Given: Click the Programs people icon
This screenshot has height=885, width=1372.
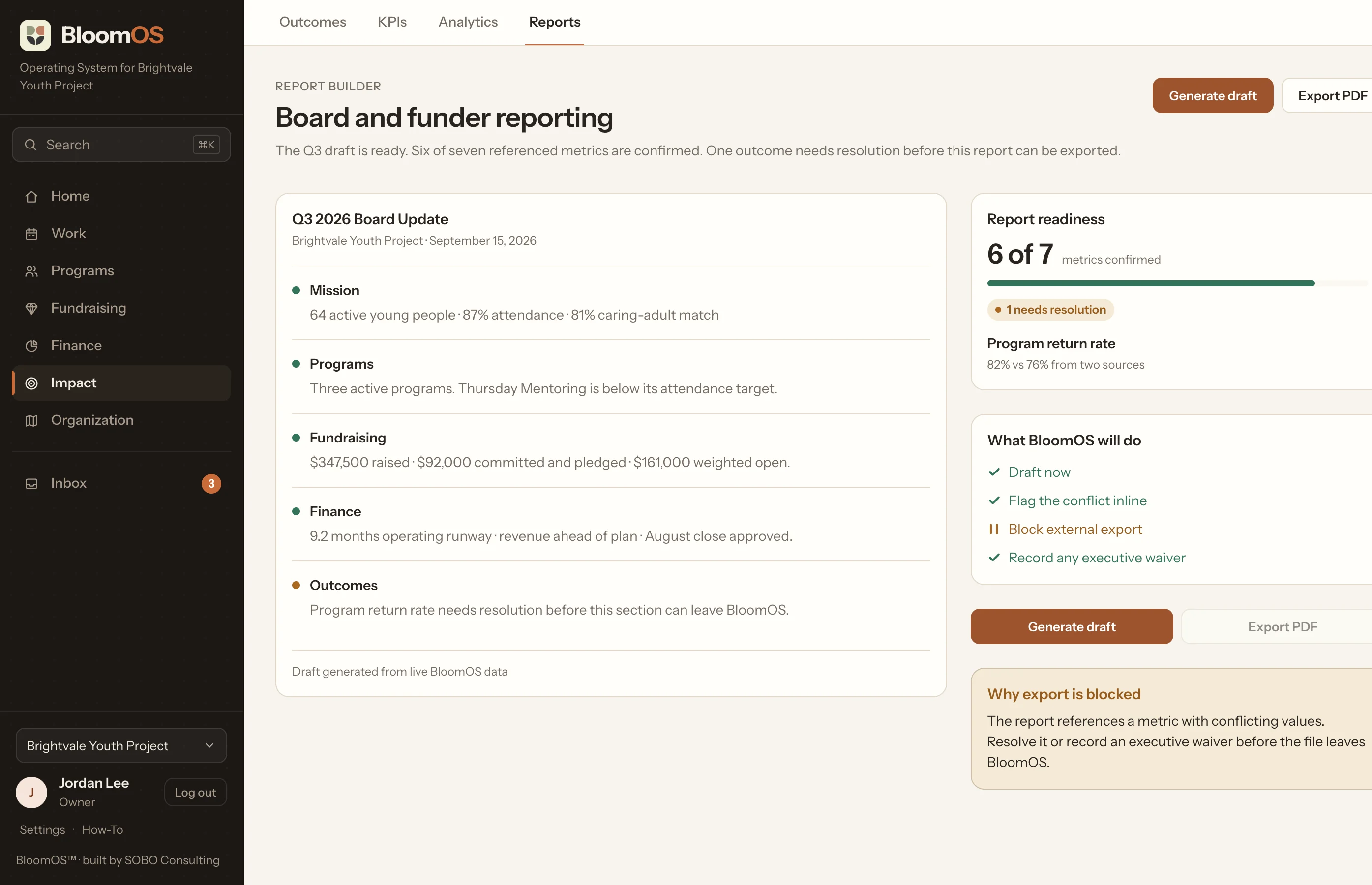Looking at the screenshot, I should tap(31, 271).
